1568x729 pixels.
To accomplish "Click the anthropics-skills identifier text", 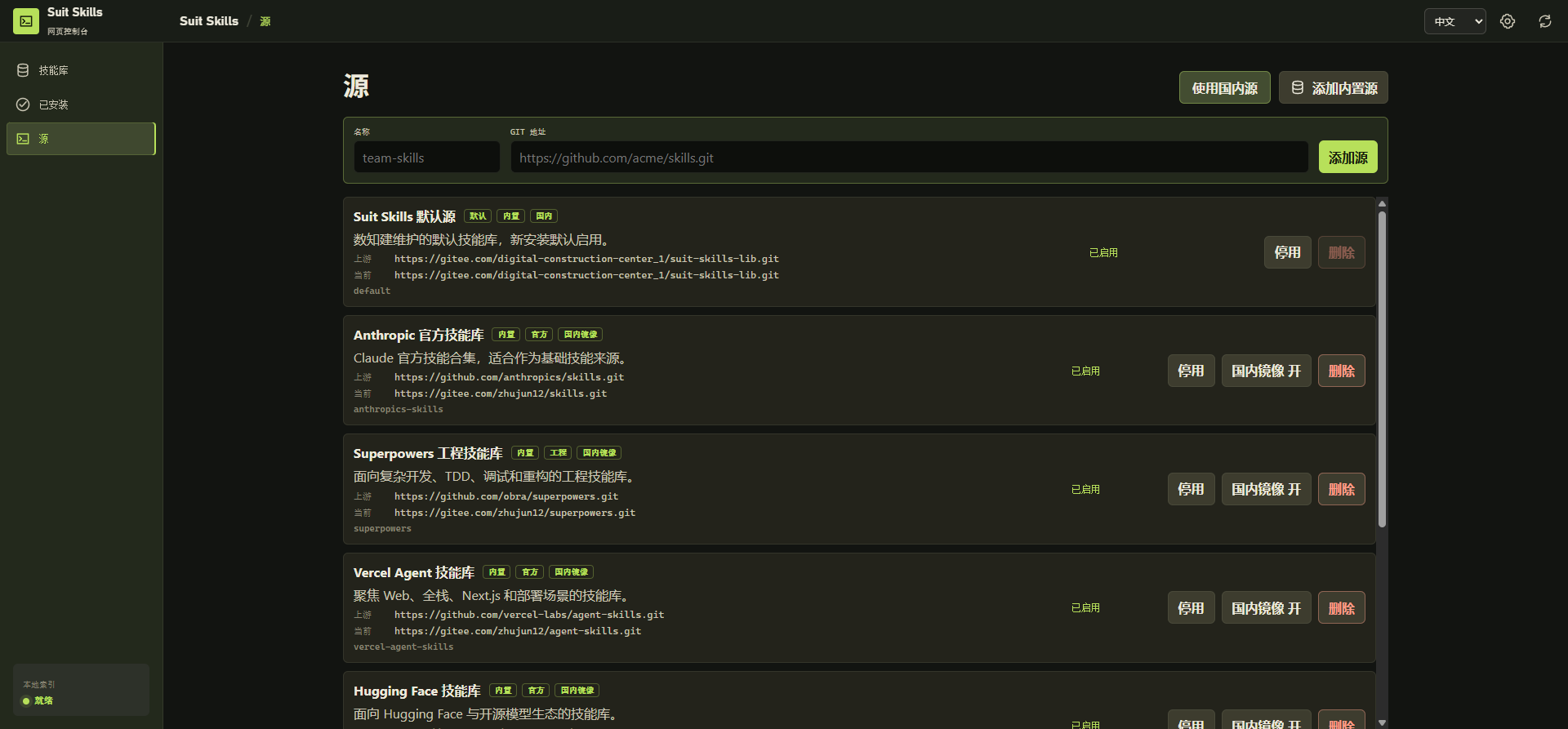I will coord(399,409).
